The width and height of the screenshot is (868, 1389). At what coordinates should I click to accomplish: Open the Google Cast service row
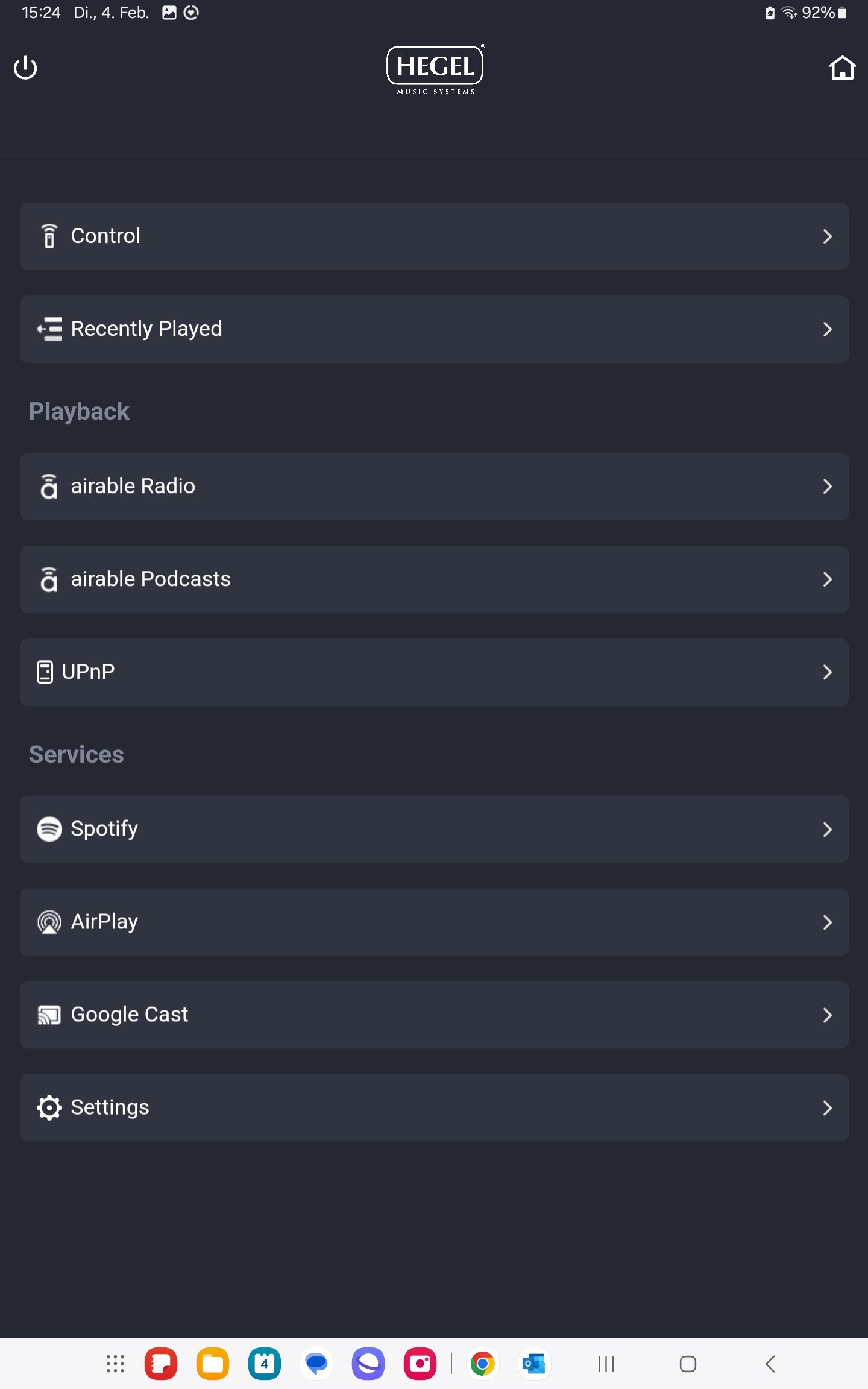point(434,1015)
